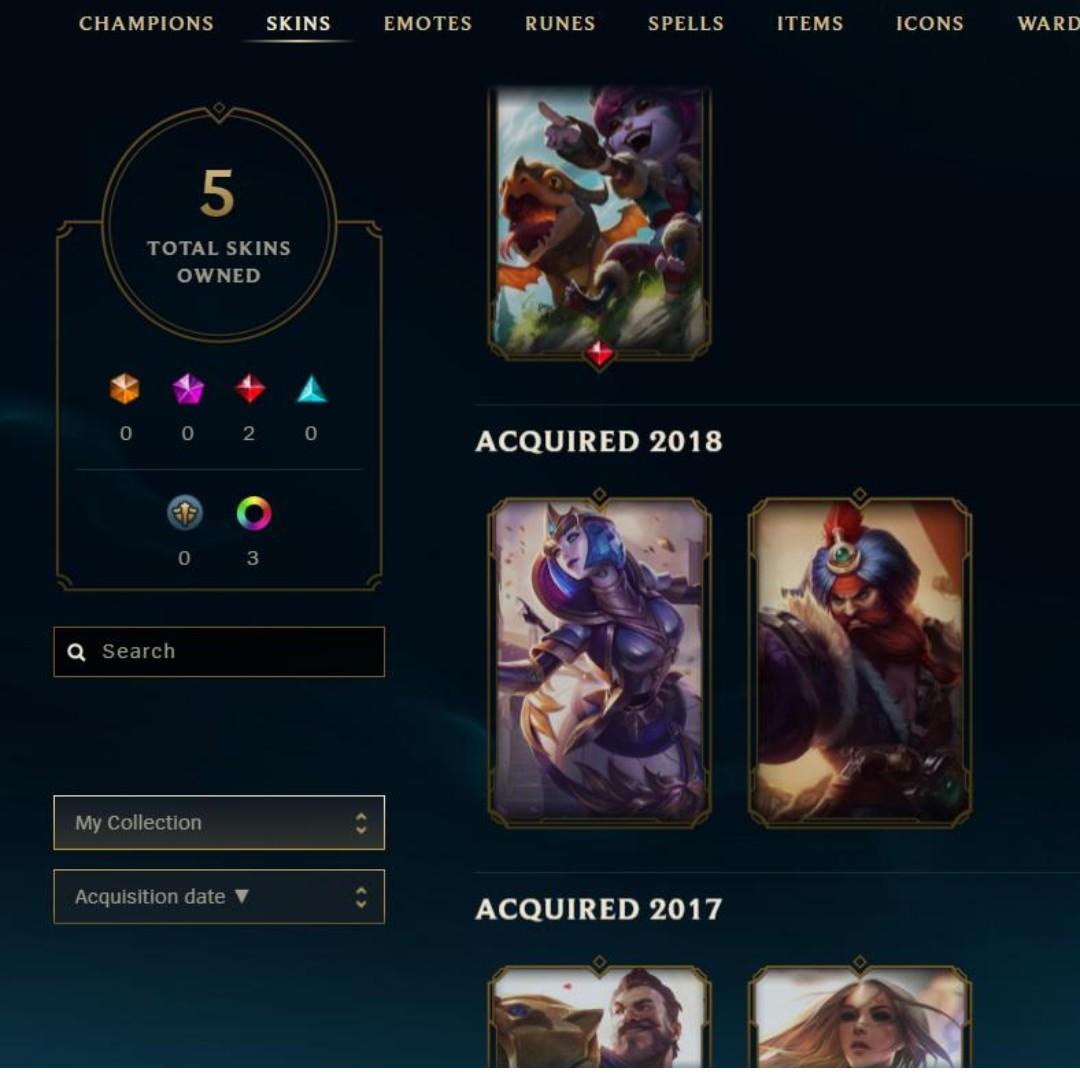
Task: Click inside the Search input field
Action: [219, 652]
